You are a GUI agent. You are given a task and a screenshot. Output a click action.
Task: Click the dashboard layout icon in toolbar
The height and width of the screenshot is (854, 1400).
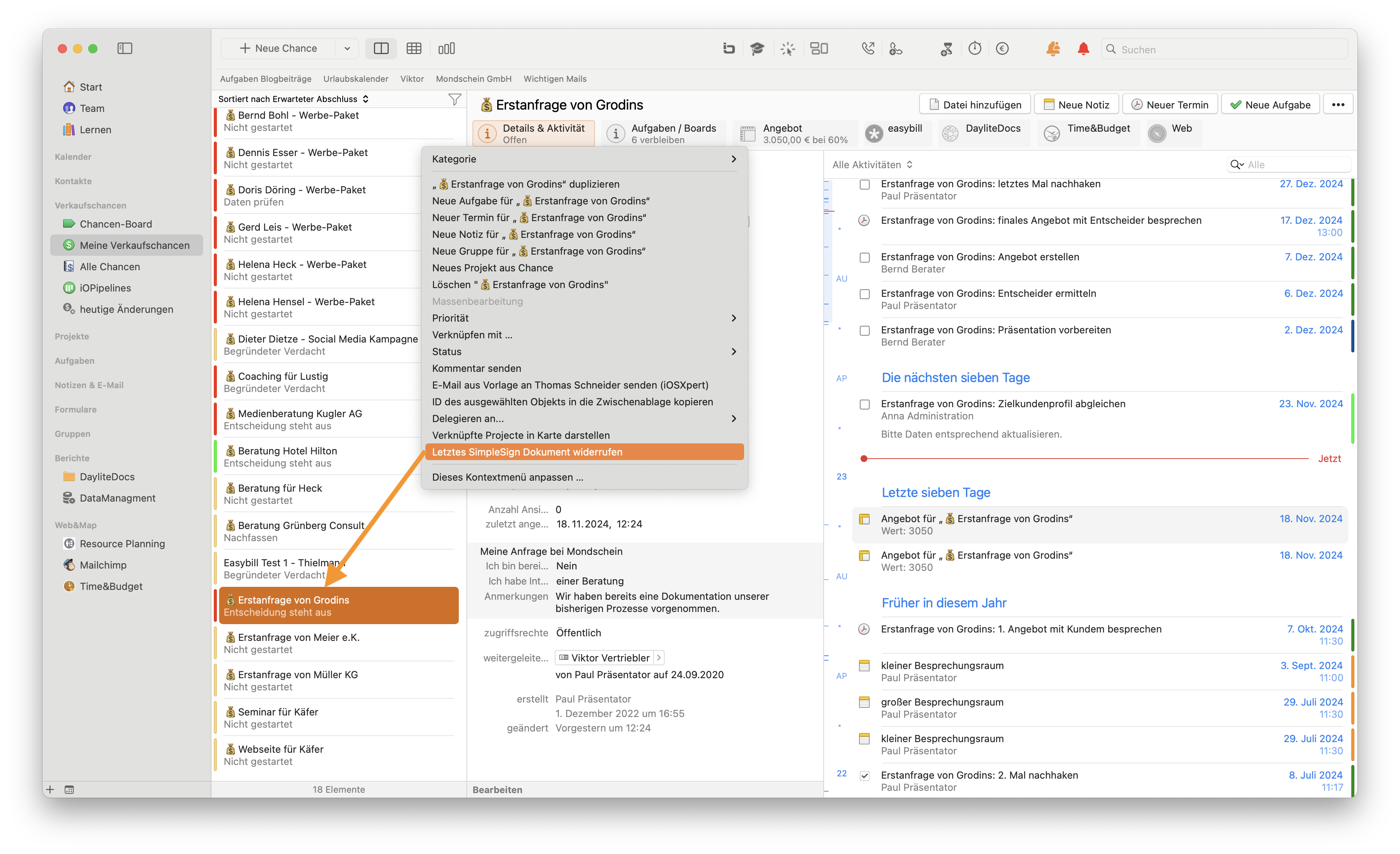pos(819,49)
